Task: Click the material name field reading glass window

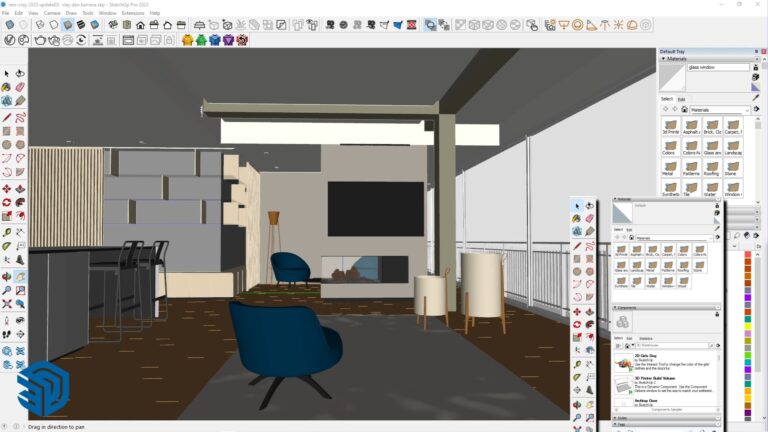Action: click(x=719, y=67)
